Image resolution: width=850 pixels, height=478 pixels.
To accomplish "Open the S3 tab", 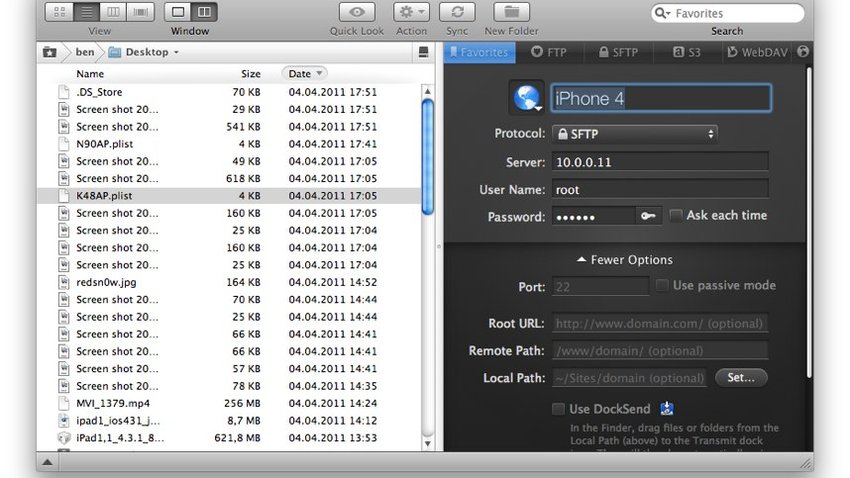I will click(687, 52).
